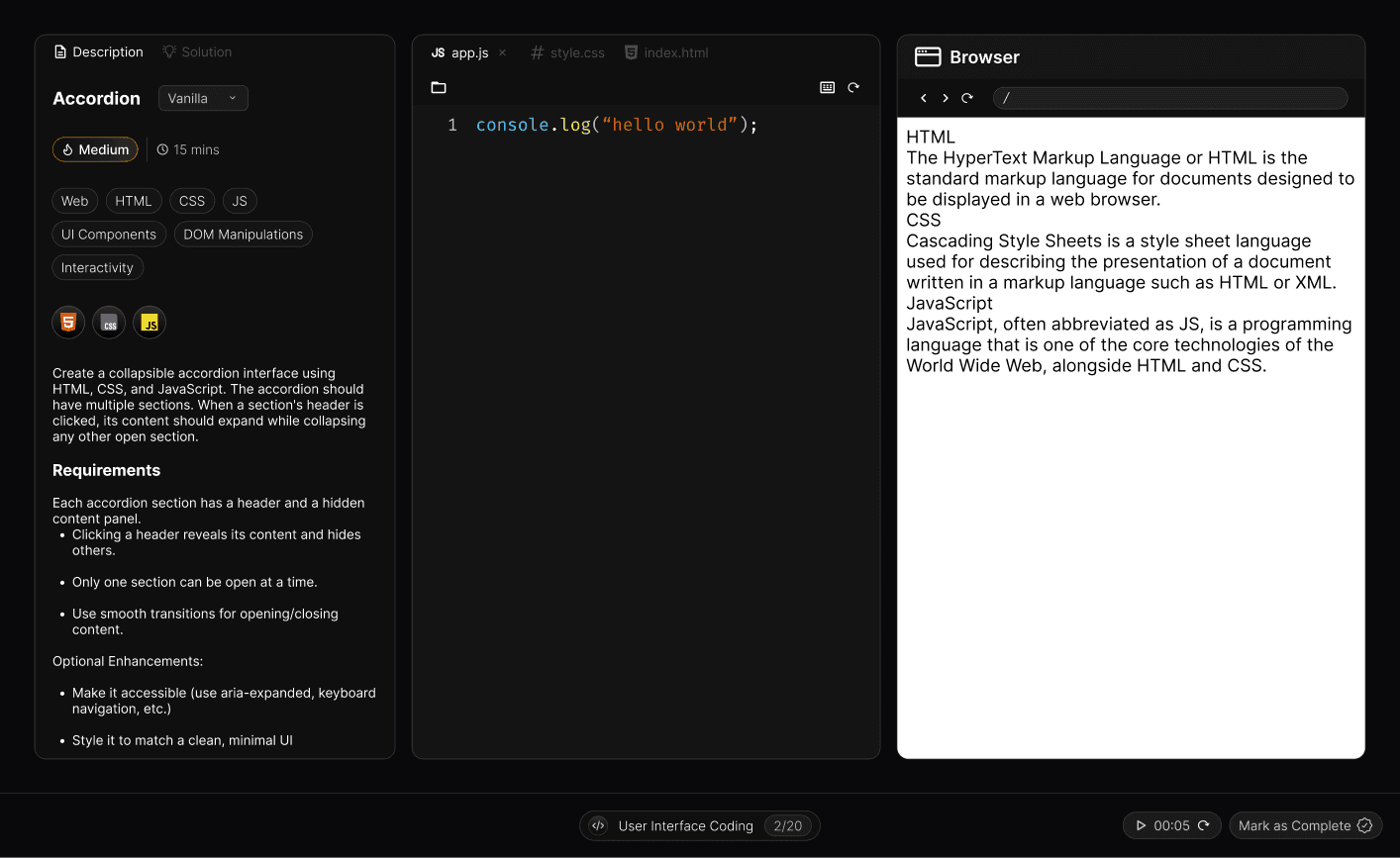The height and width of the screenshot is (858, 1400).
Task: Restart the timer with the reset icon
Action: tap(1204, 825)
